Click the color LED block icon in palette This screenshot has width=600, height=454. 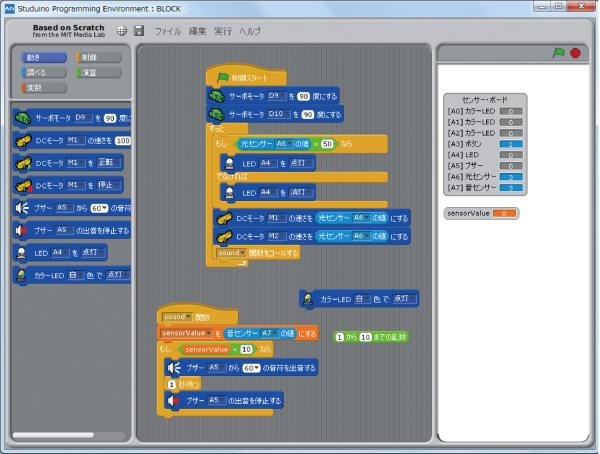[21, 275]
